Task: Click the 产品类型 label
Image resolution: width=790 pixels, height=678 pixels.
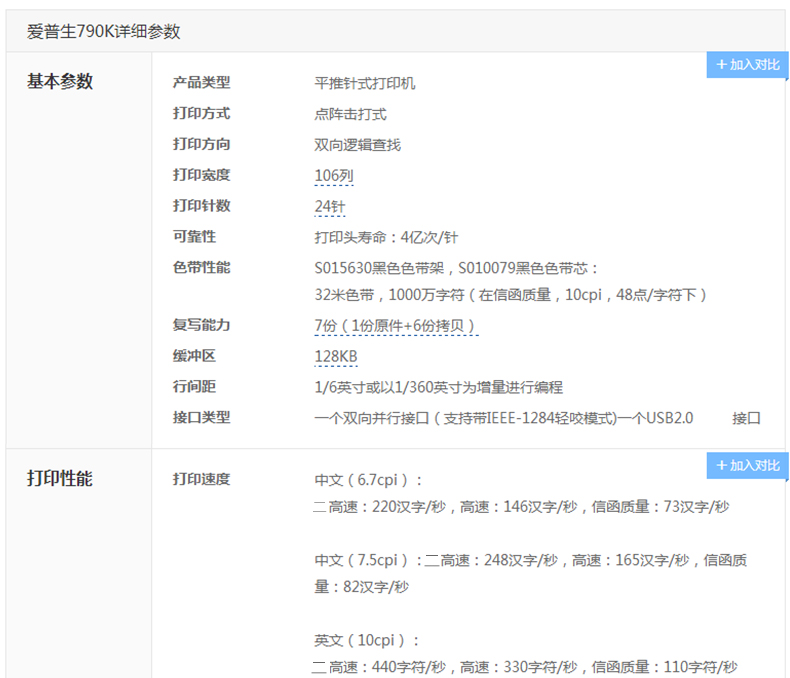Action: [201, 83]
